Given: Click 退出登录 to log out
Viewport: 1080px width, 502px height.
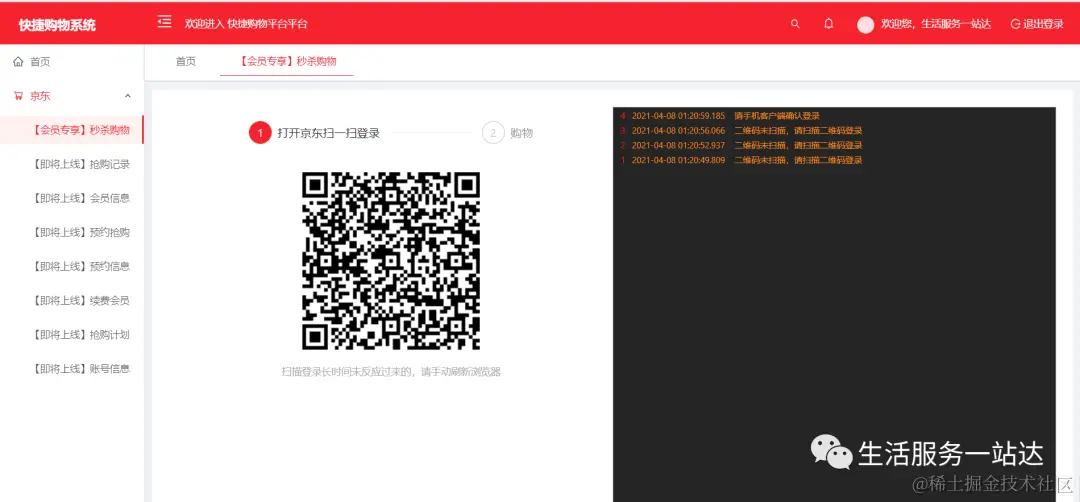Looking at the screenshot, I should tap(1037, 24).
